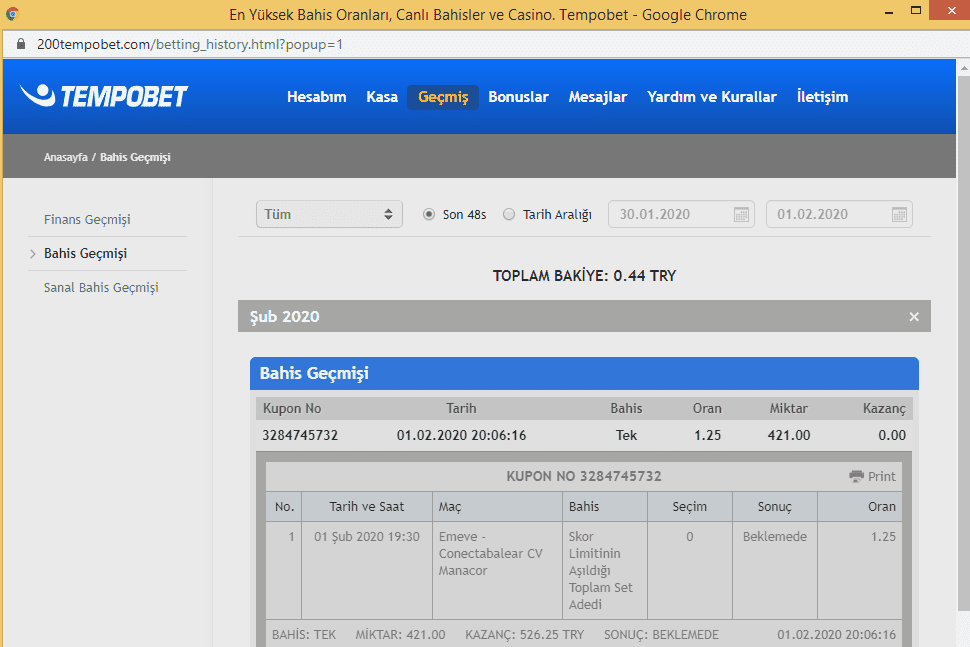Open the Tüm filter dropdown
This screenshot has height=647, width=970.
[x=329, y=215]
